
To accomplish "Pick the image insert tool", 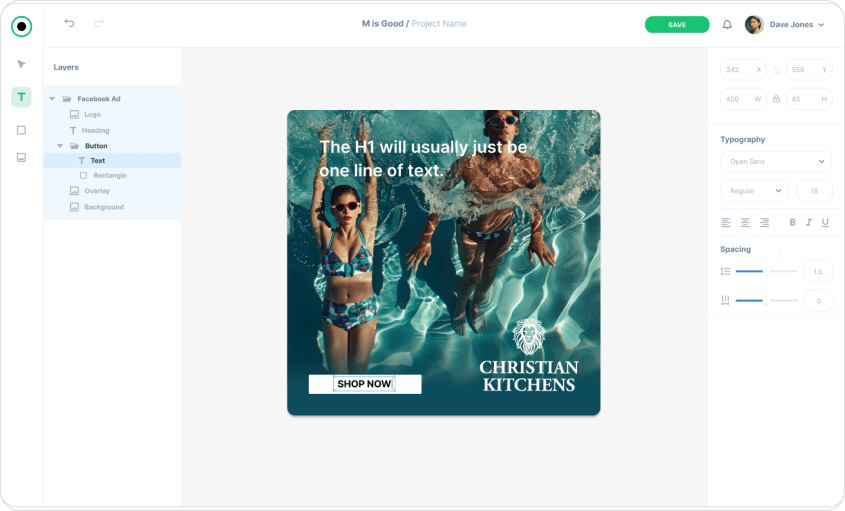I will pyautogui.click(x=21, y=157).
